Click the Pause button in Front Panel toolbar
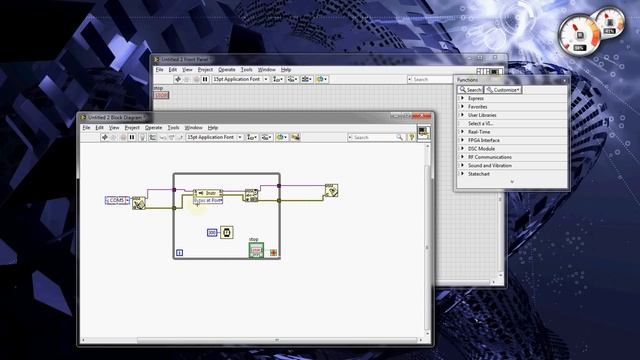The width and height of the screenshot is (640, 360). pyautogui.click(x=205, y=79)
